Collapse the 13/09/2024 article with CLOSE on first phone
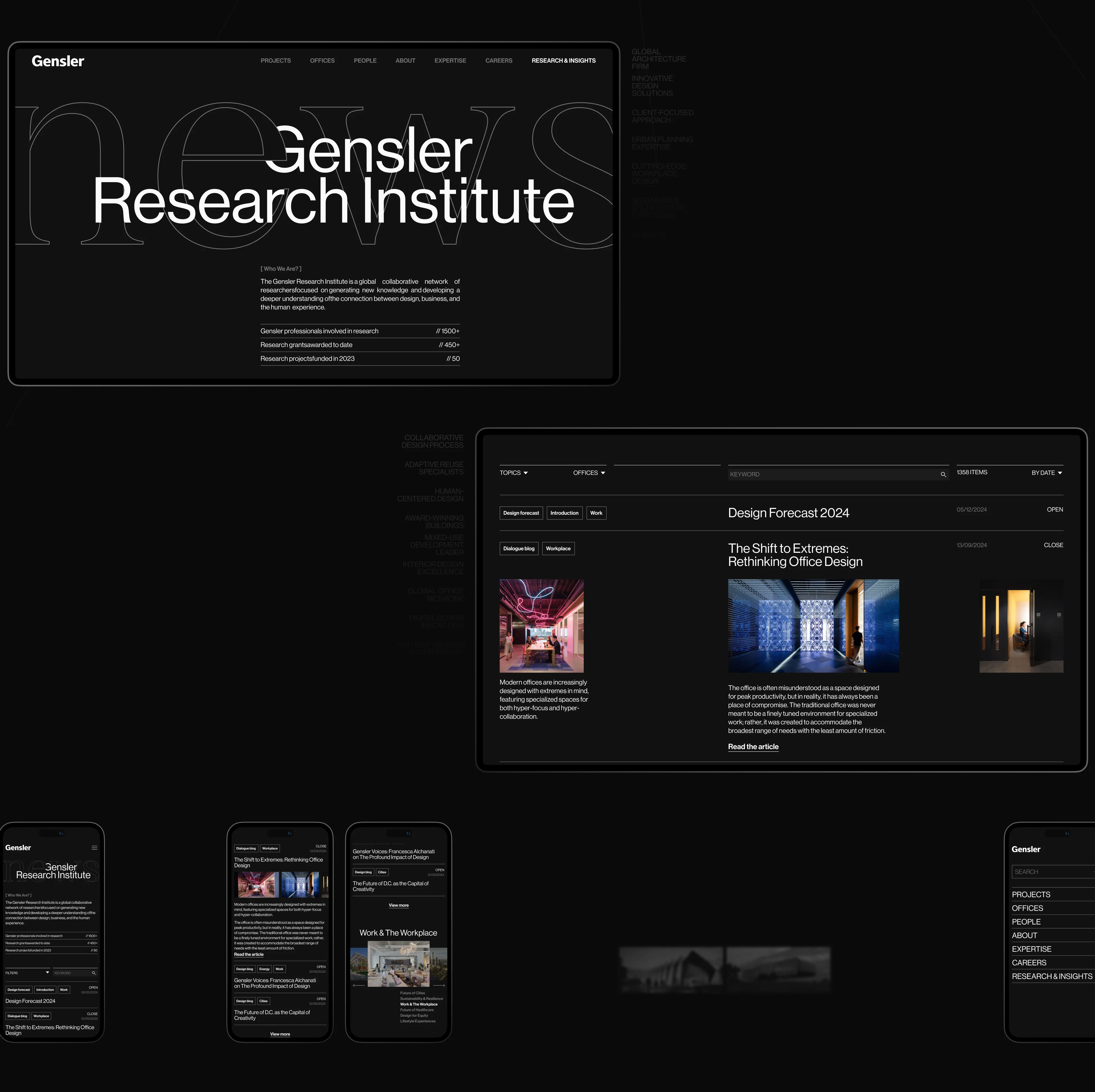 tap(92, 1014)
